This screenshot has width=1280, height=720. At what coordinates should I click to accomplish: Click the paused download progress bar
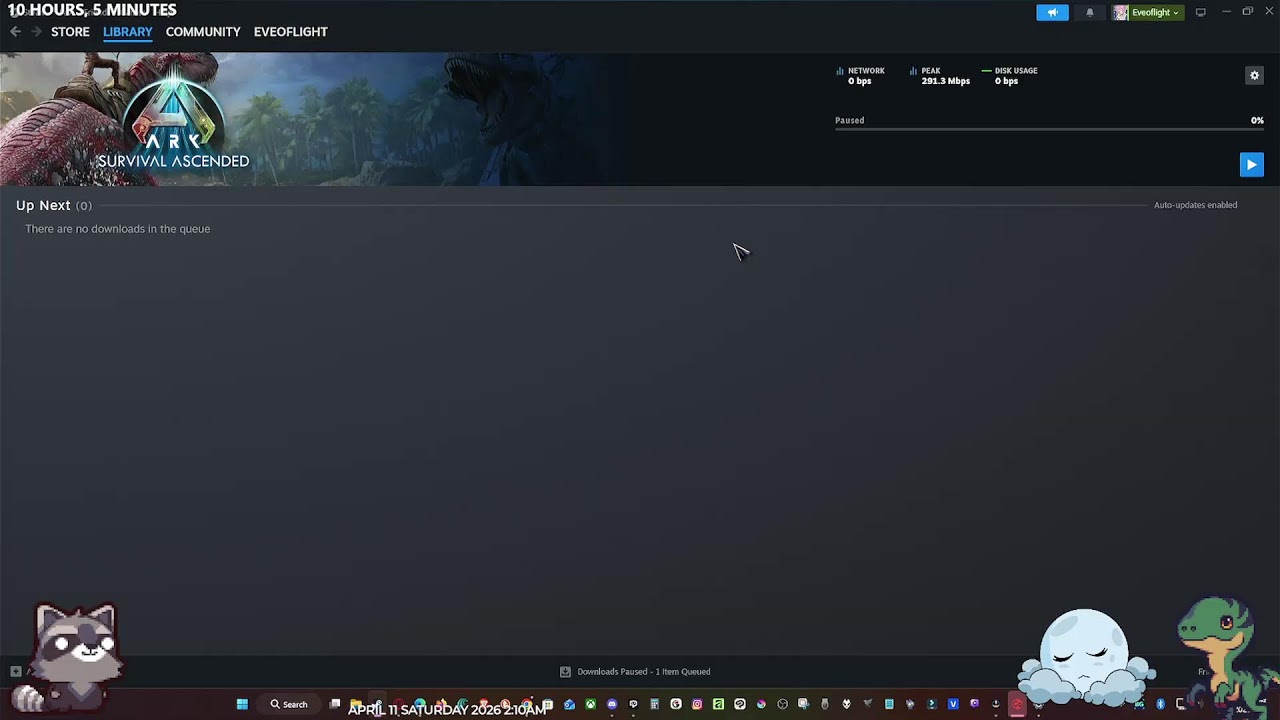pyautogui.click(x=1049, y=129)
